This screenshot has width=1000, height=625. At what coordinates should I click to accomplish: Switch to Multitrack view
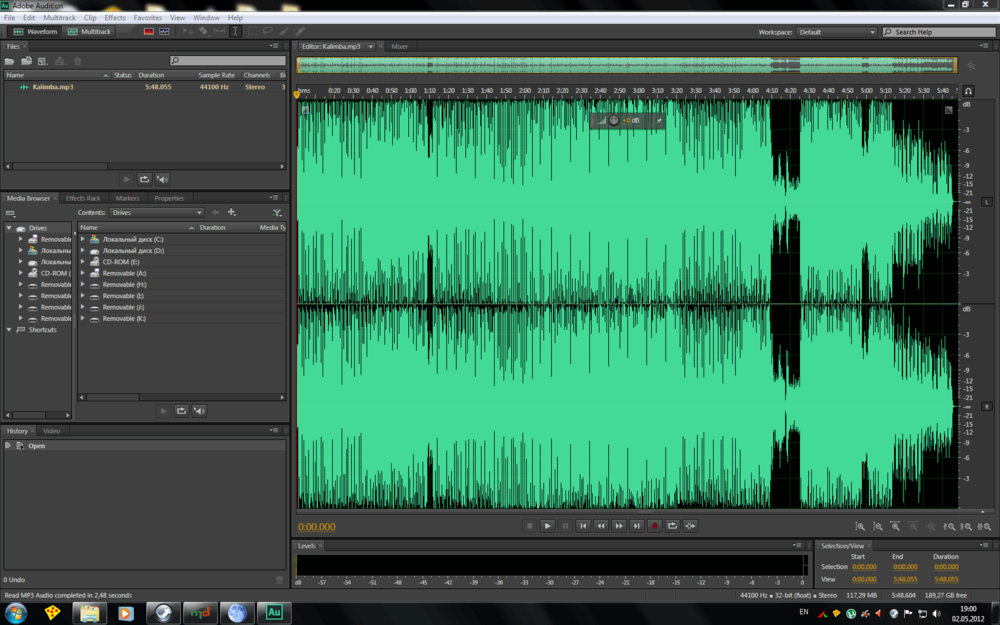point(90,32)
